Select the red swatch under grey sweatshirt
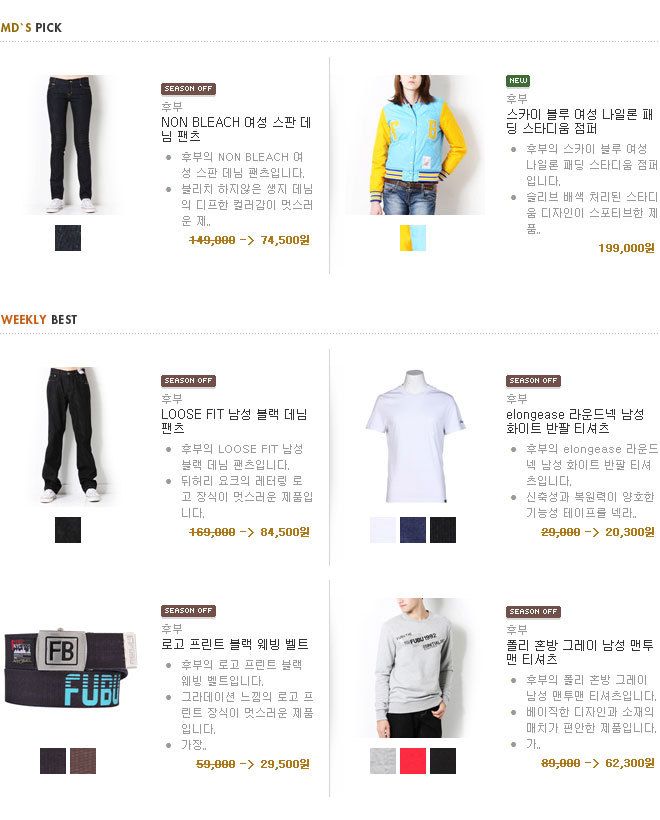660x820 pixels. pyautogui.click(x=413, y=761)
